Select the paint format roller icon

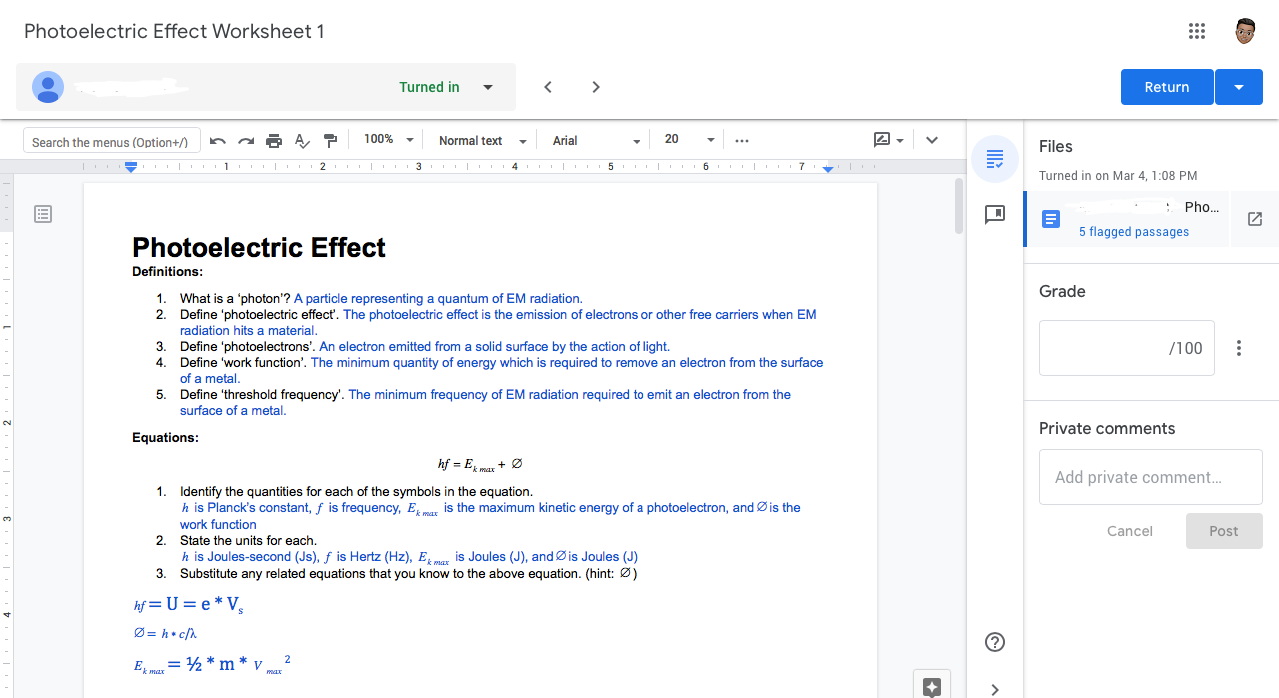pyautogui.click(x=331, y=141)
